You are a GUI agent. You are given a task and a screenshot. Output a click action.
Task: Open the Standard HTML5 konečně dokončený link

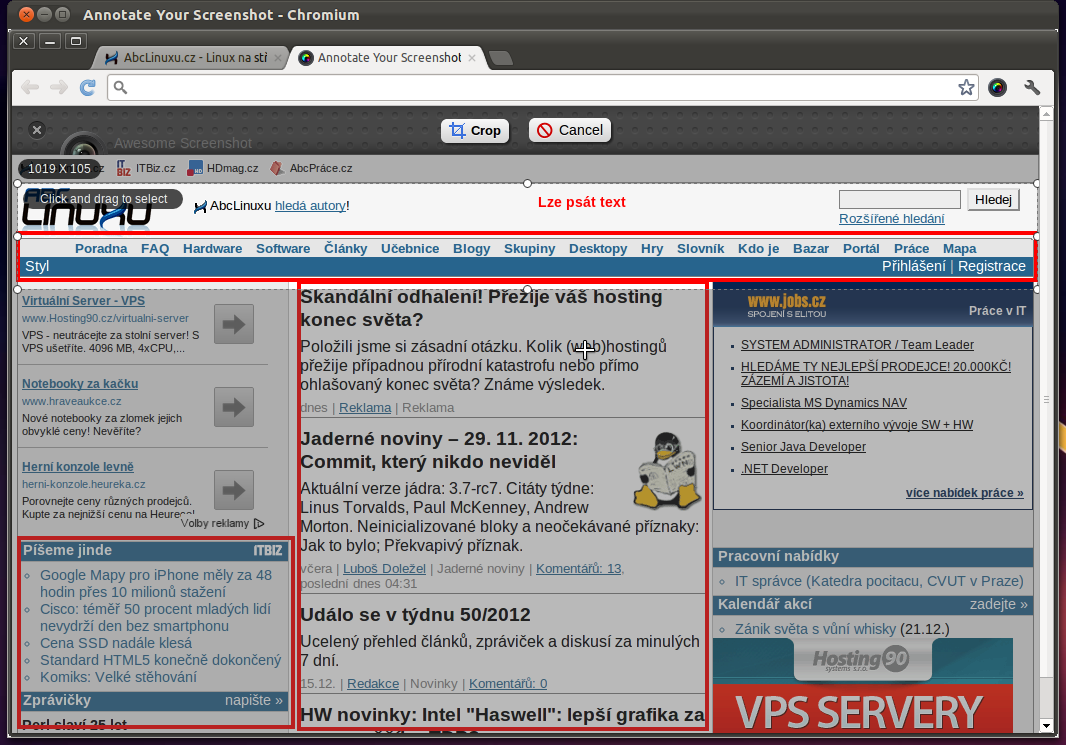160,659
